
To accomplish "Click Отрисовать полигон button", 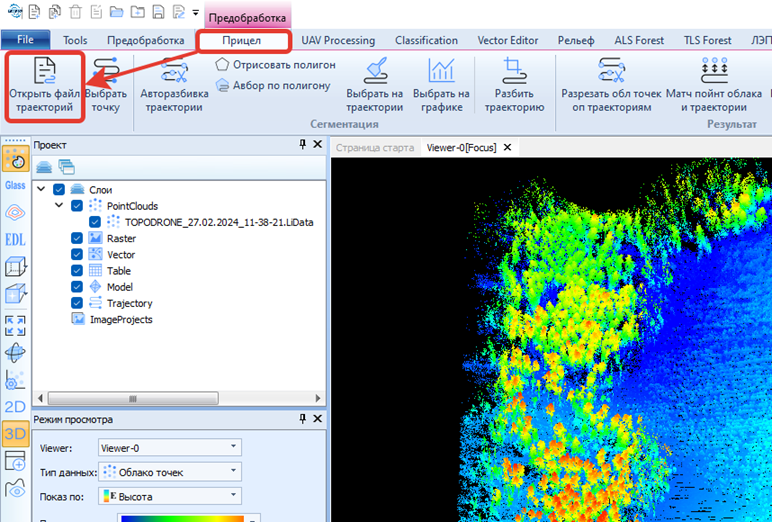I will (x=276, y=65).
